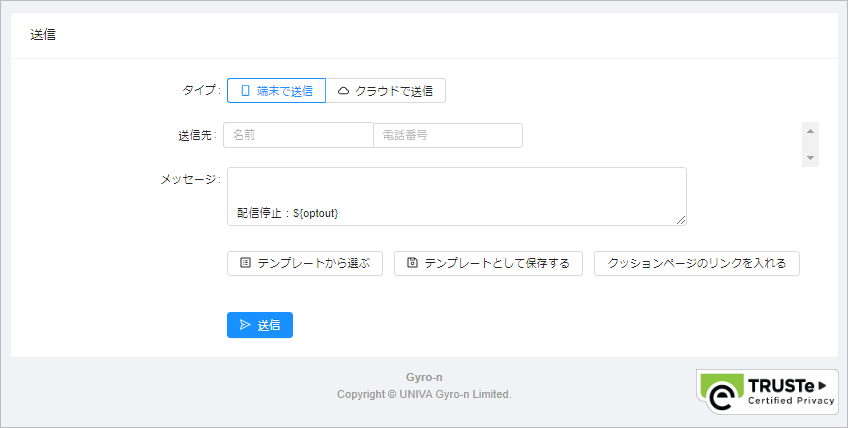The image size is (848, 428).
Task: Click the message textarea resize handle
Action: coord(681,220)
